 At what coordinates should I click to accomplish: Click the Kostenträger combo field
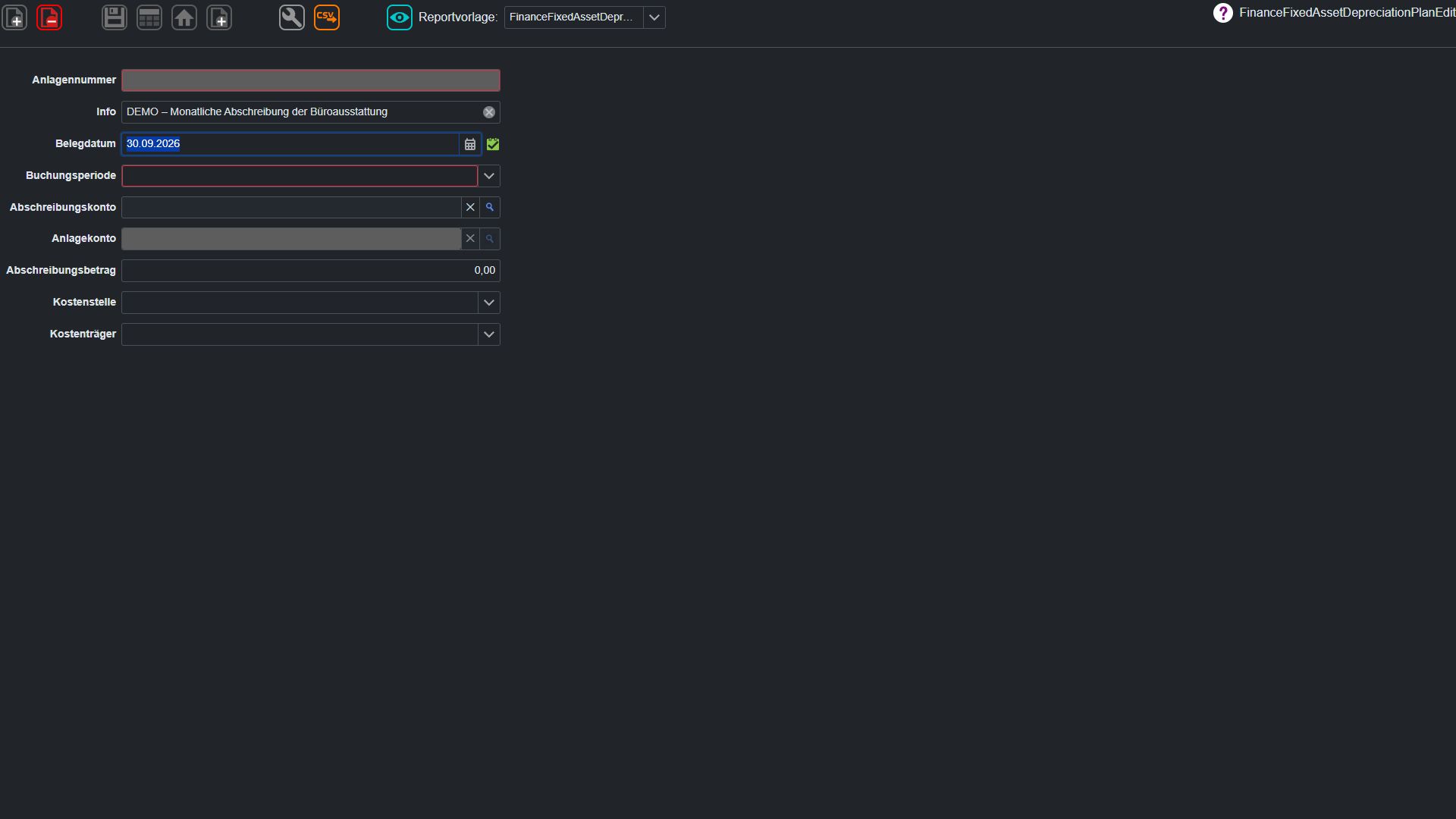(300, 334)
